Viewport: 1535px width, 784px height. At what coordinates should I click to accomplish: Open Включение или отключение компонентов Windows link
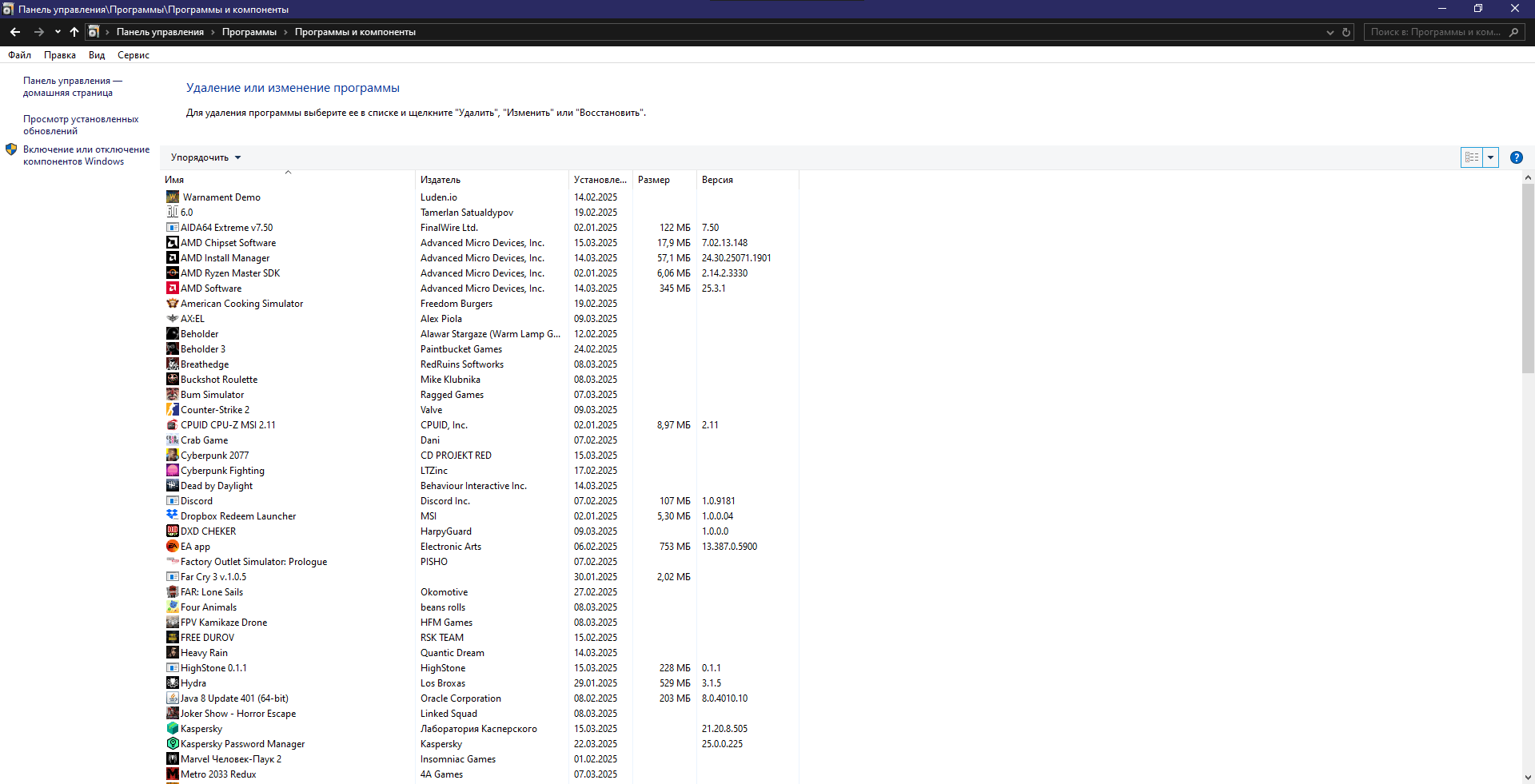tap(86, 155)
